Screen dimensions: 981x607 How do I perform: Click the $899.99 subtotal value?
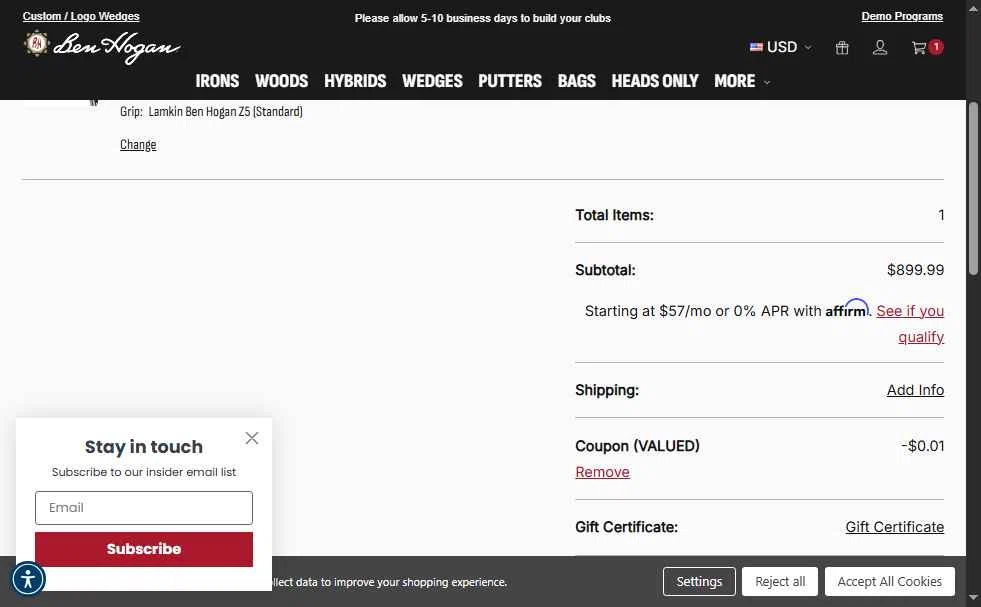[915, 270]
